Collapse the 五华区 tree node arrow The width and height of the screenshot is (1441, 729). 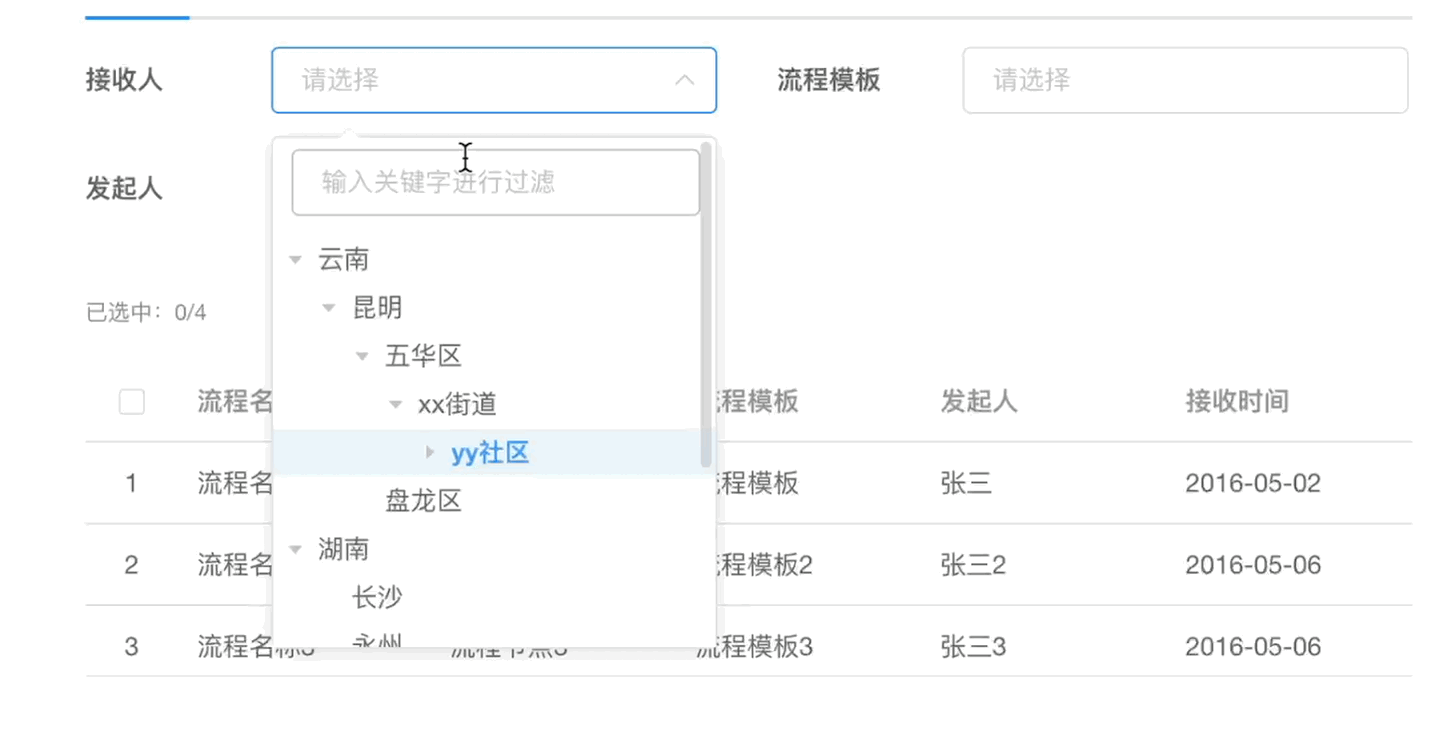(362, 356)
